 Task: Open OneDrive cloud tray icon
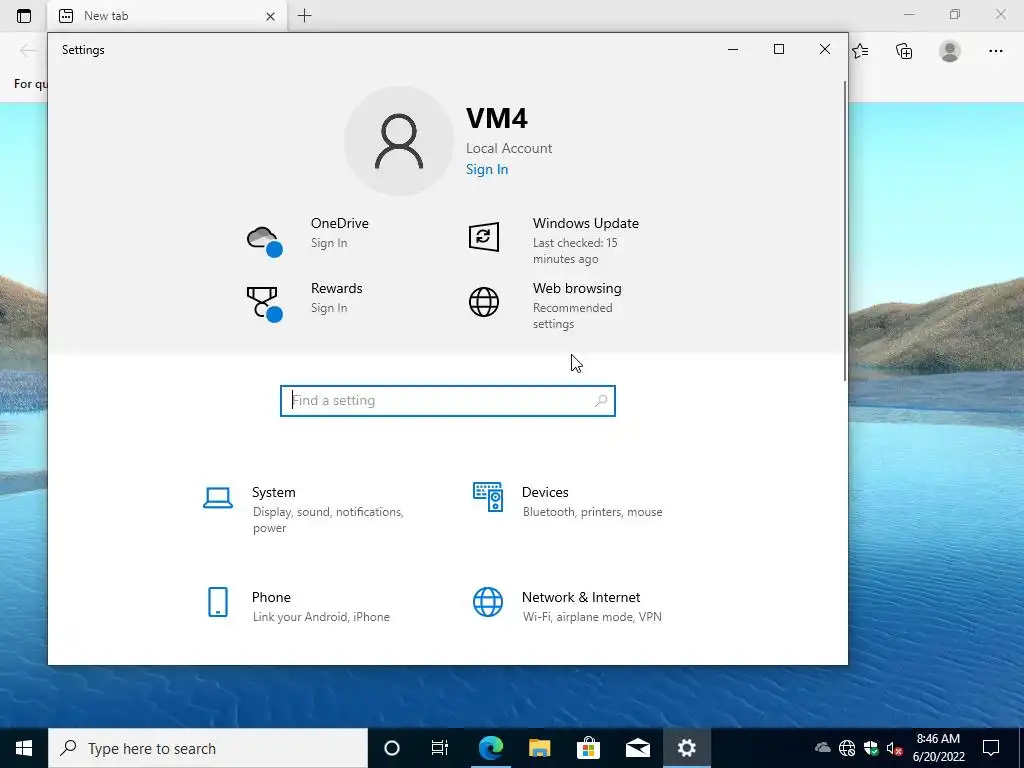coord(823,748)
